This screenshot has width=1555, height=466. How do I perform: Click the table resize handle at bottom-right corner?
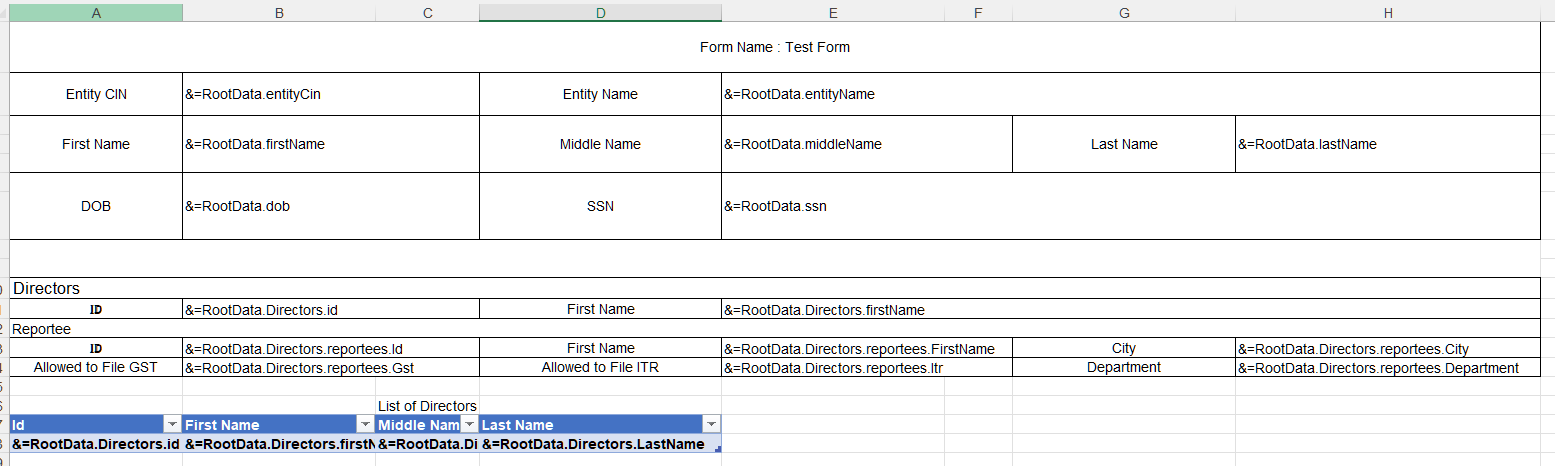click(718, 450)
